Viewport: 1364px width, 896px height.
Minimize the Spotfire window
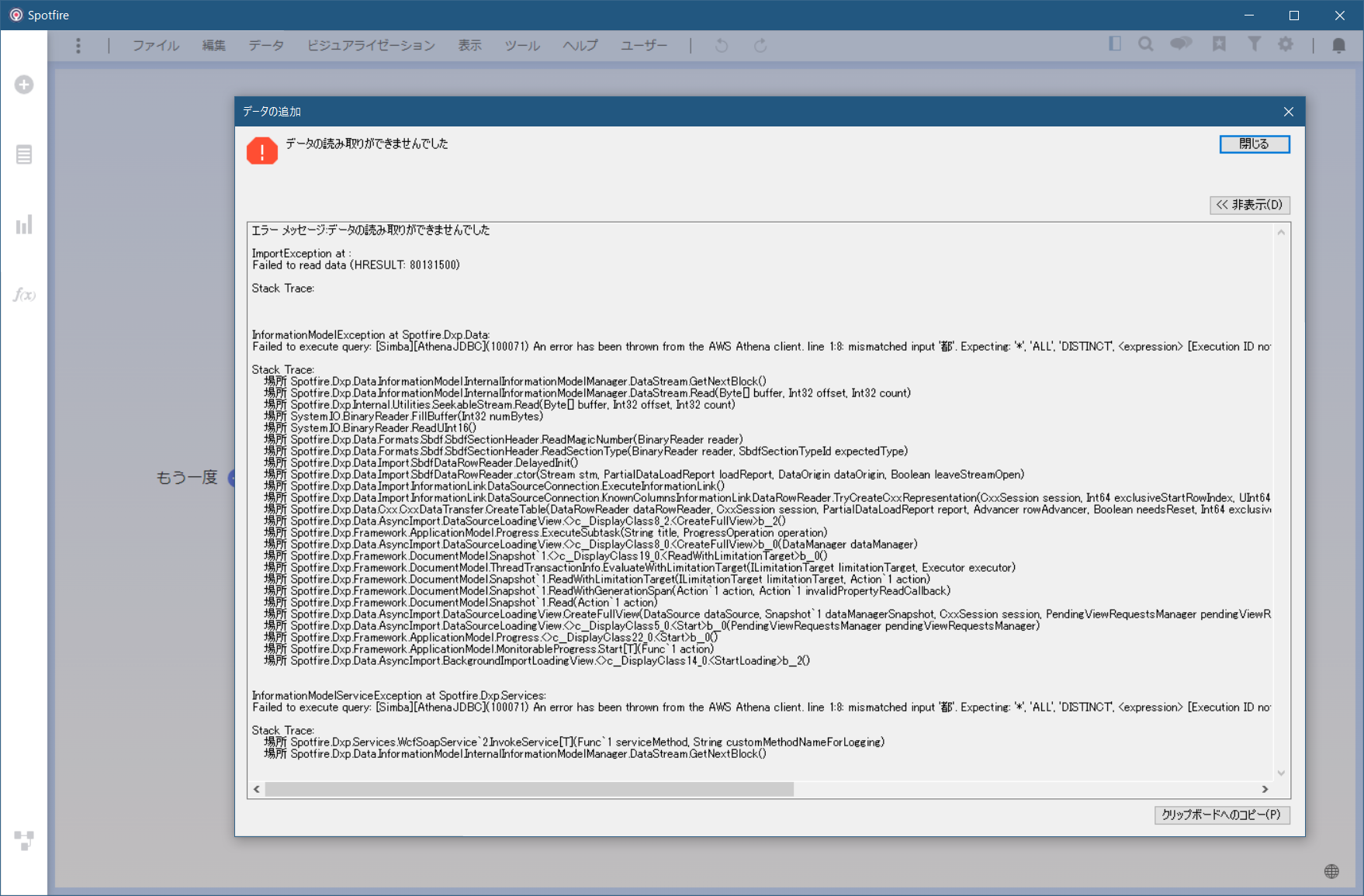coord(1249,16)
